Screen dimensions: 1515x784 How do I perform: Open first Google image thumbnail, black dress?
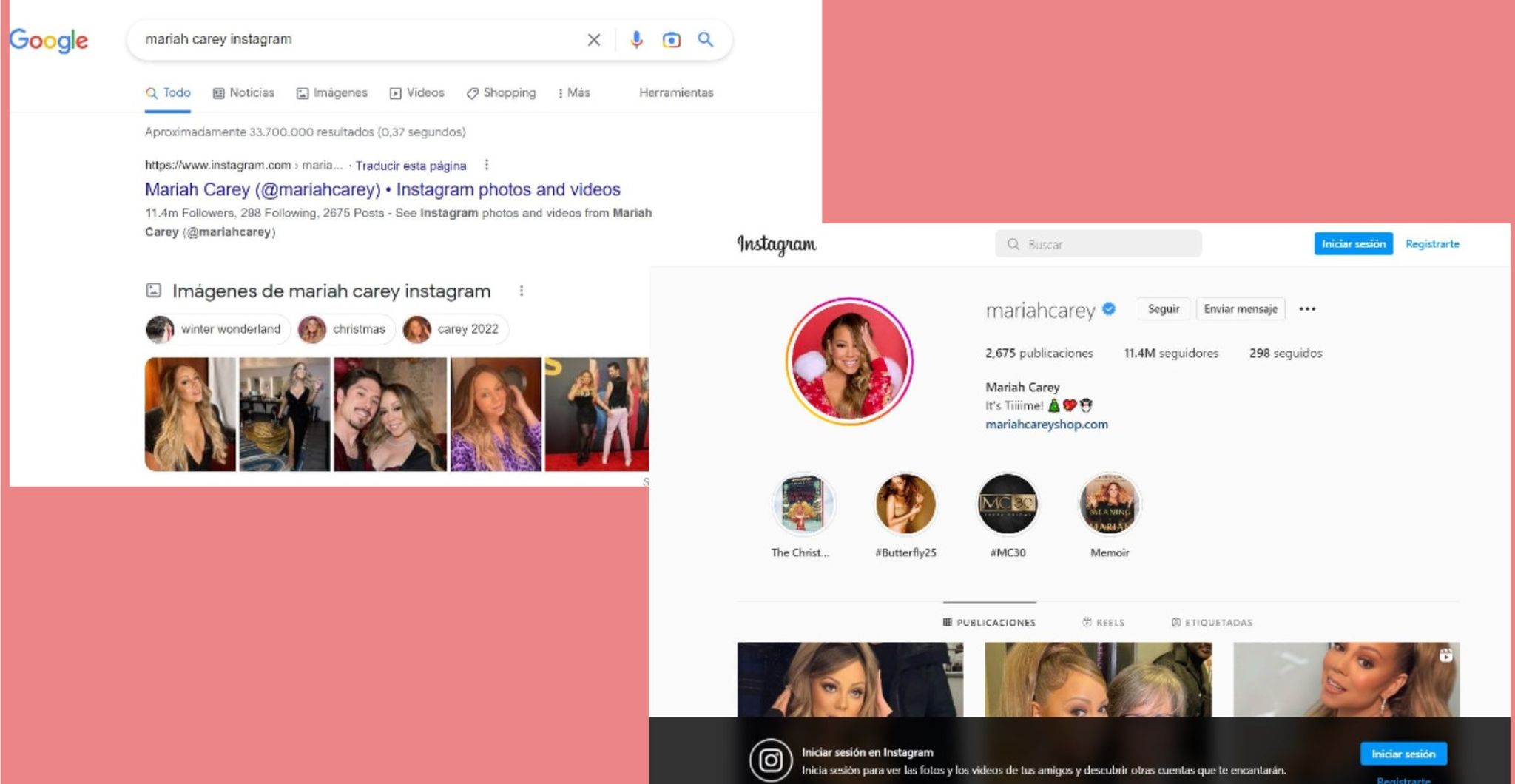pos(190,414)
